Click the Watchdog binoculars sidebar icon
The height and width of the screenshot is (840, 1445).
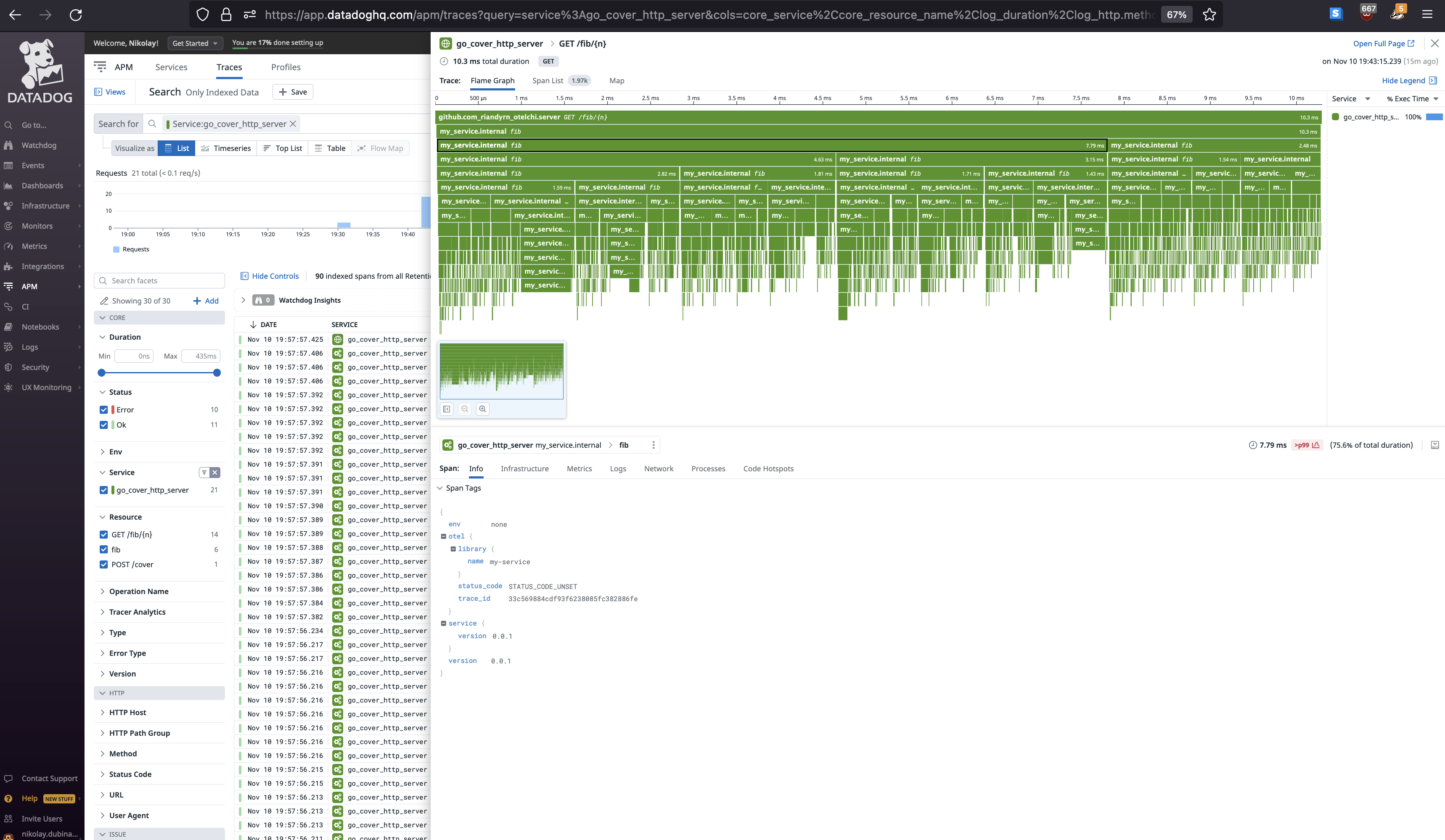pyautogui.click(x=8, y=145)
